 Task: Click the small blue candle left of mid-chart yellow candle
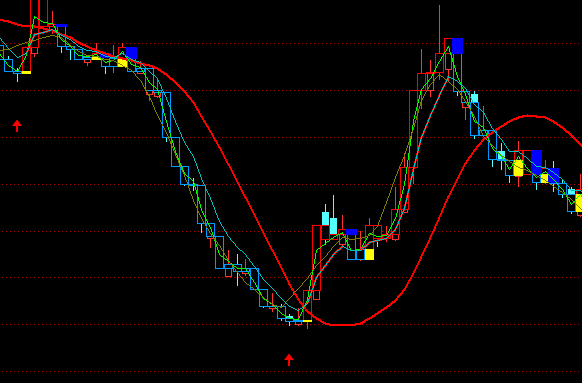(351, 232)
